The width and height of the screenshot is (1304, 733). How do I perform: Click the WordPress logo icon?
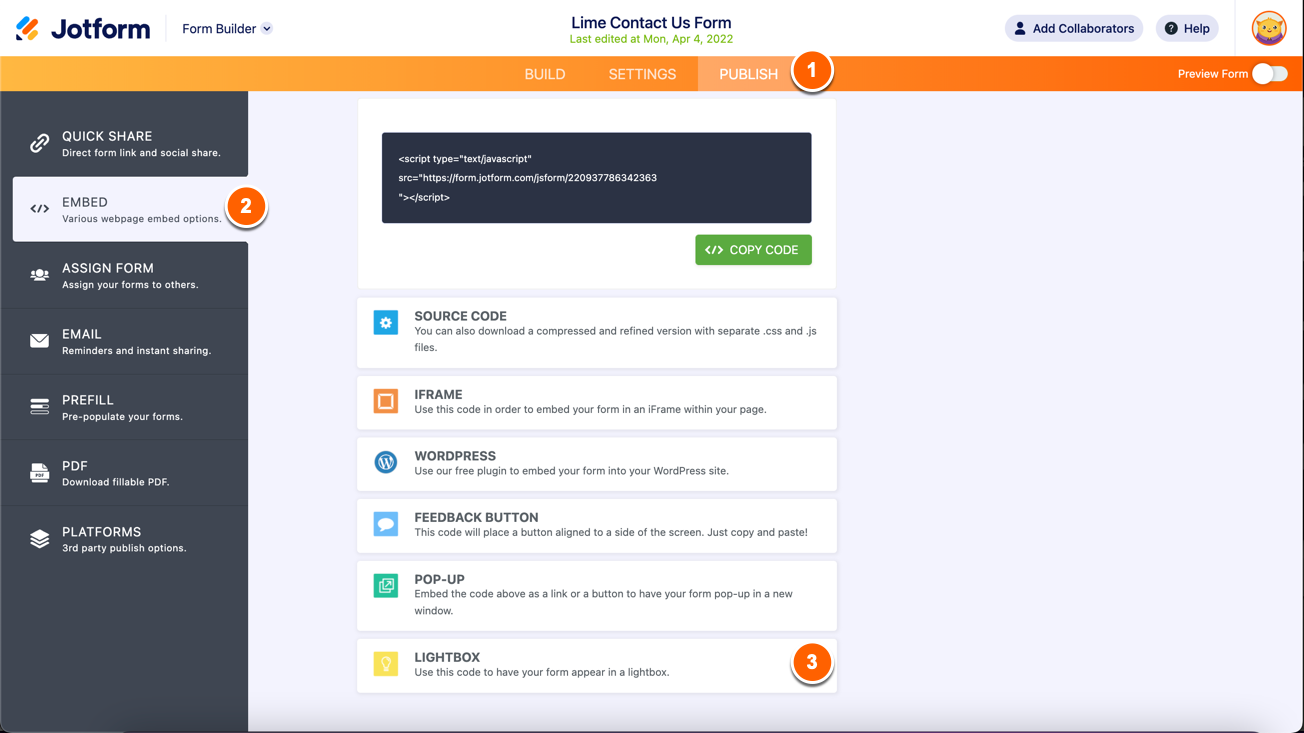click(x=386, y=462)
